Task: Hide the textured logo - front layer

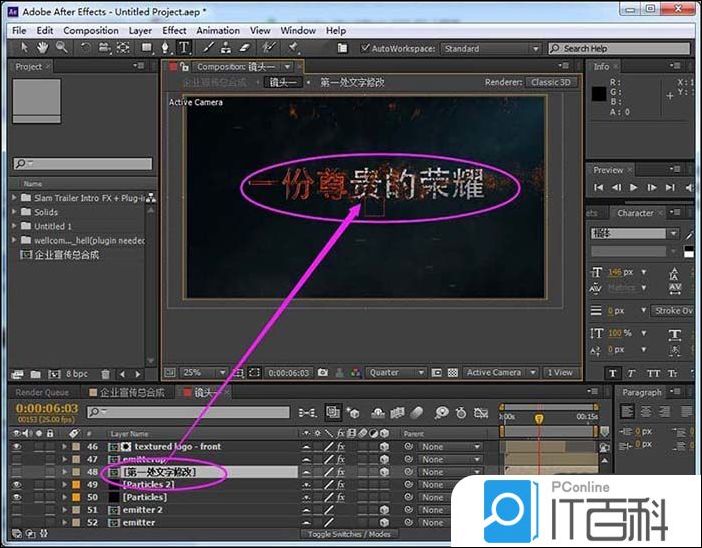Action: coord(16,446)
